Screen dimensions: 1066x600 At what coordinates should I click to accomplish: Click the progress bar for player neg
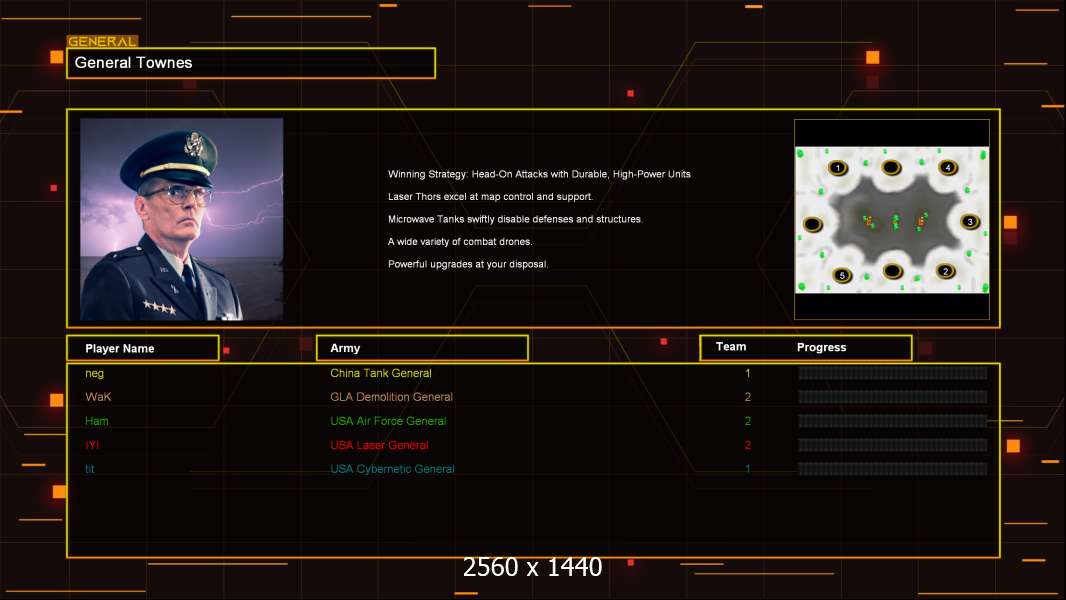[893, 372]
